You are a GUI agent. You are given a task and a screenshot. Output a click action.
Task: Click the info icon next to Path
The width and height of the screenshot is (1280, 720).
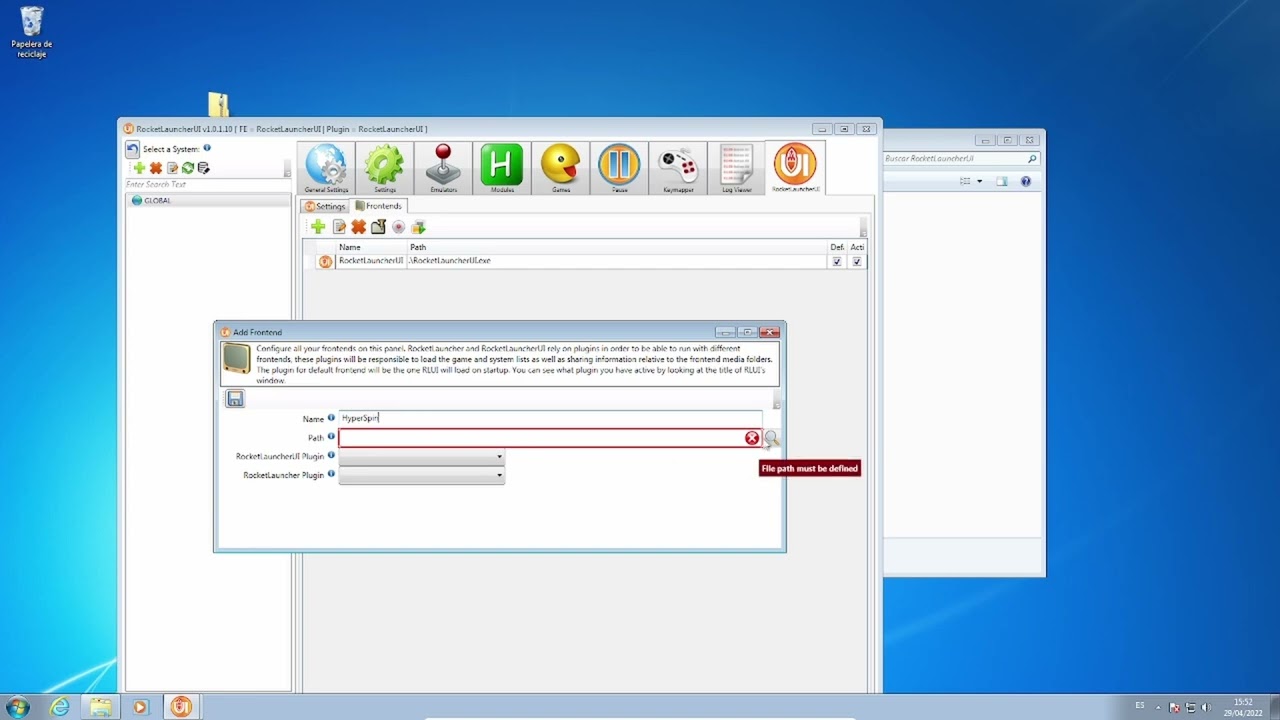(x=331, y=436)
